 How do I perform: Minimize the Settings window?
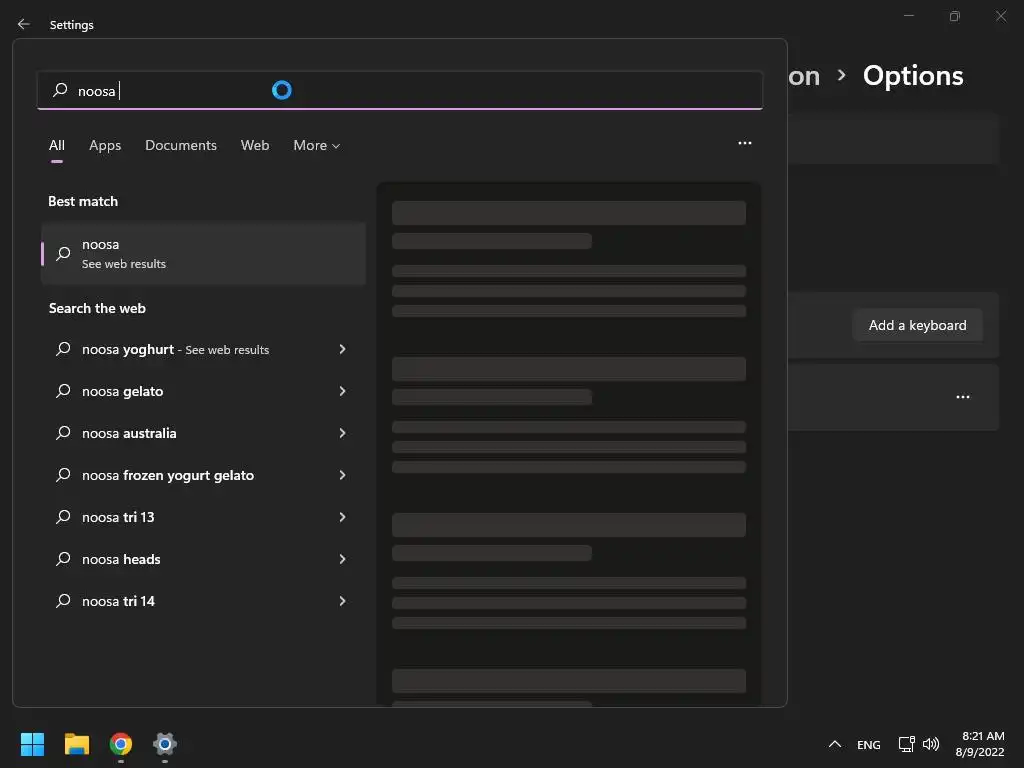pos(908,16)
